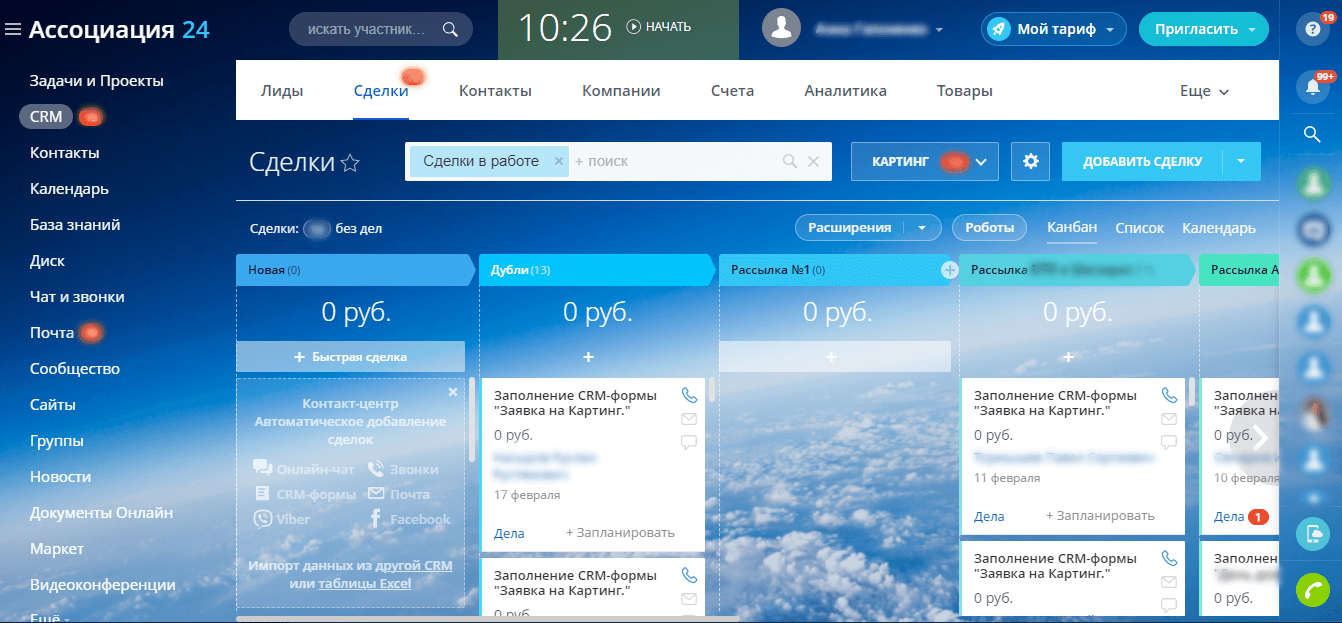
Task: Follow the другой CRM import link
Action: pyautogui.click(x=416, y=565)
